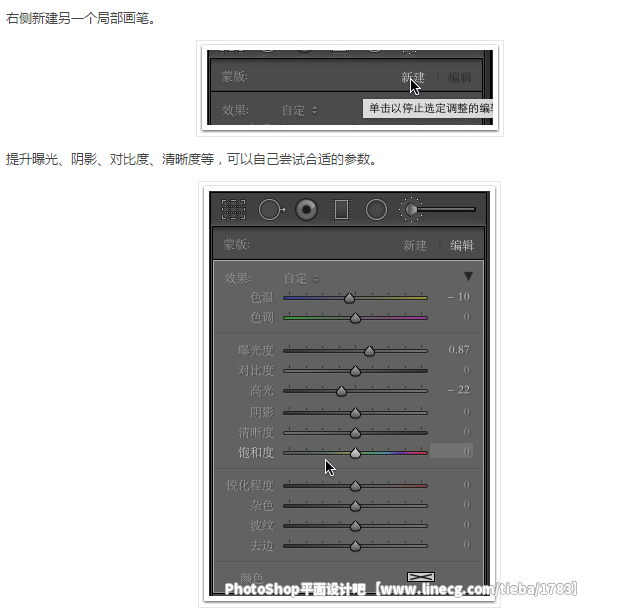Click the 饱和度 label
Image resolution: width=633 pixels, height=608 pixels.
[256, 453]
